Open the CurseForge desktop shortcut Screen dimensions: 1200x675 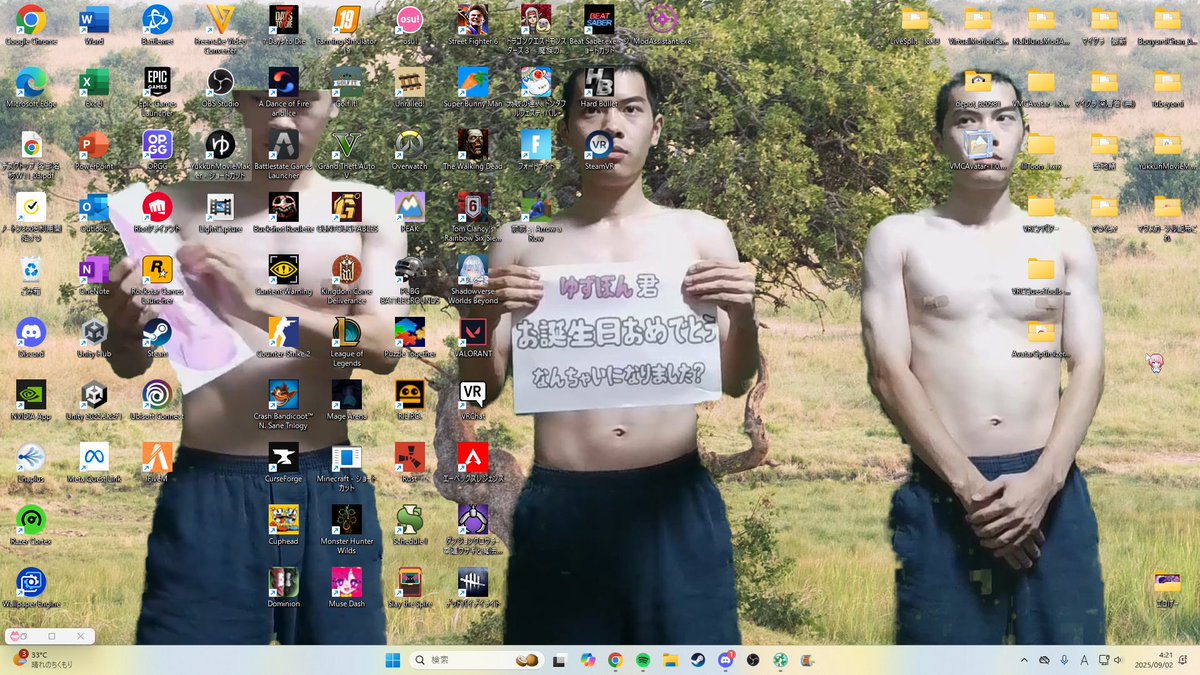(x=283, y=462)
